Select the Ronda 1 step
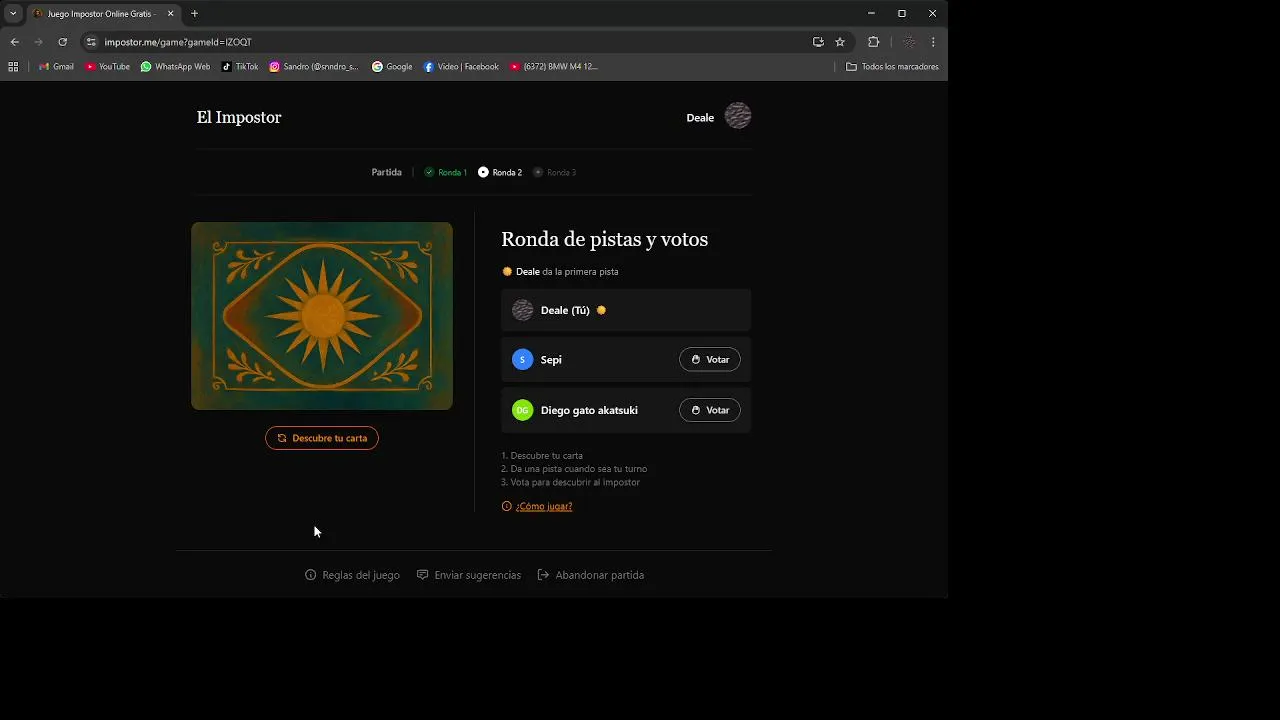1280x720 pixels. (x=446, y=172)
